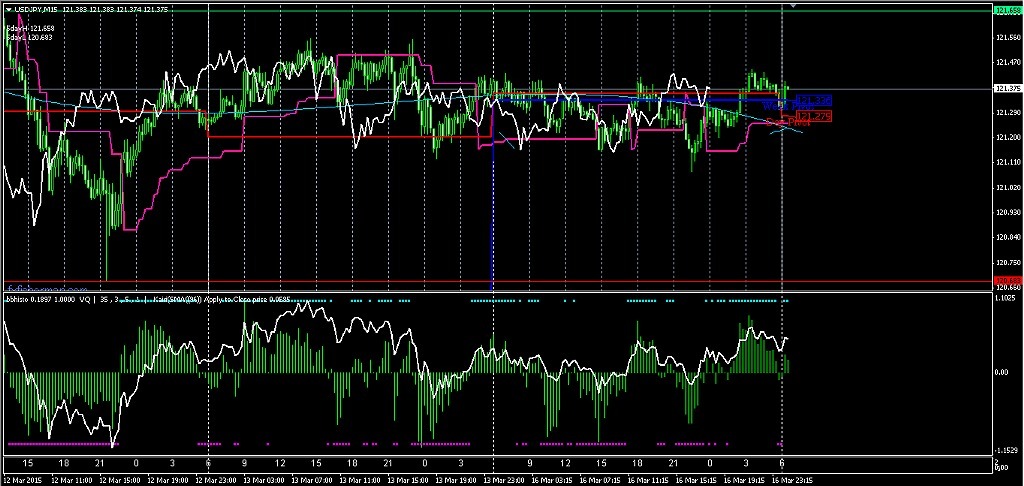The image size is (1024, 486).
Task: Click the 0.00 level on indicator scale
Action: coord(1004,372)
